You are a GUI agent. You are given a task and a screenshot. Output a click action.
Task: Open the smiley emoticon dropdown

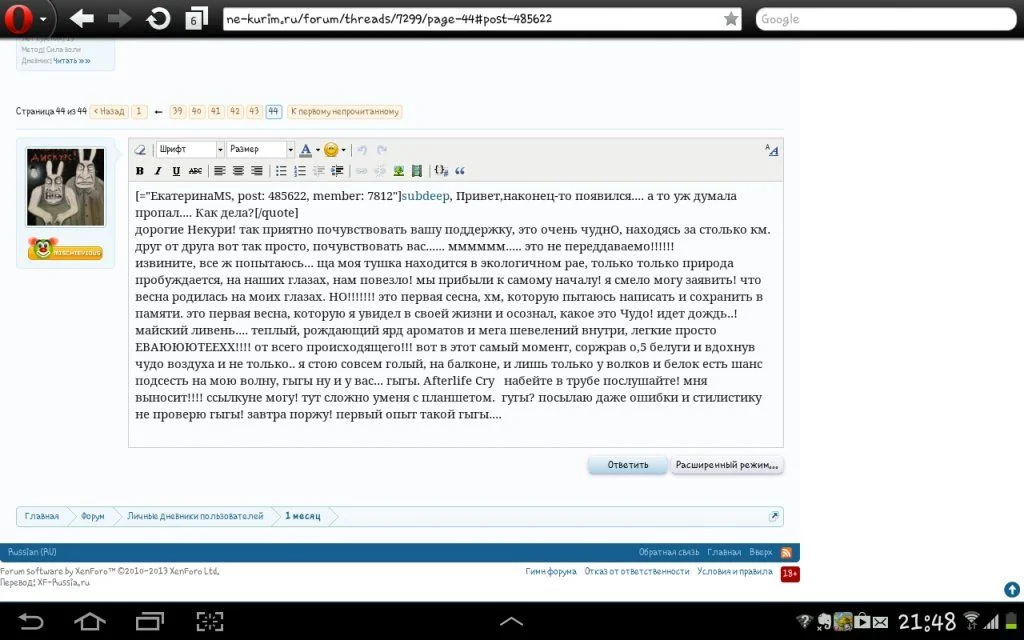pyautogui.click(x=334, y=150)
